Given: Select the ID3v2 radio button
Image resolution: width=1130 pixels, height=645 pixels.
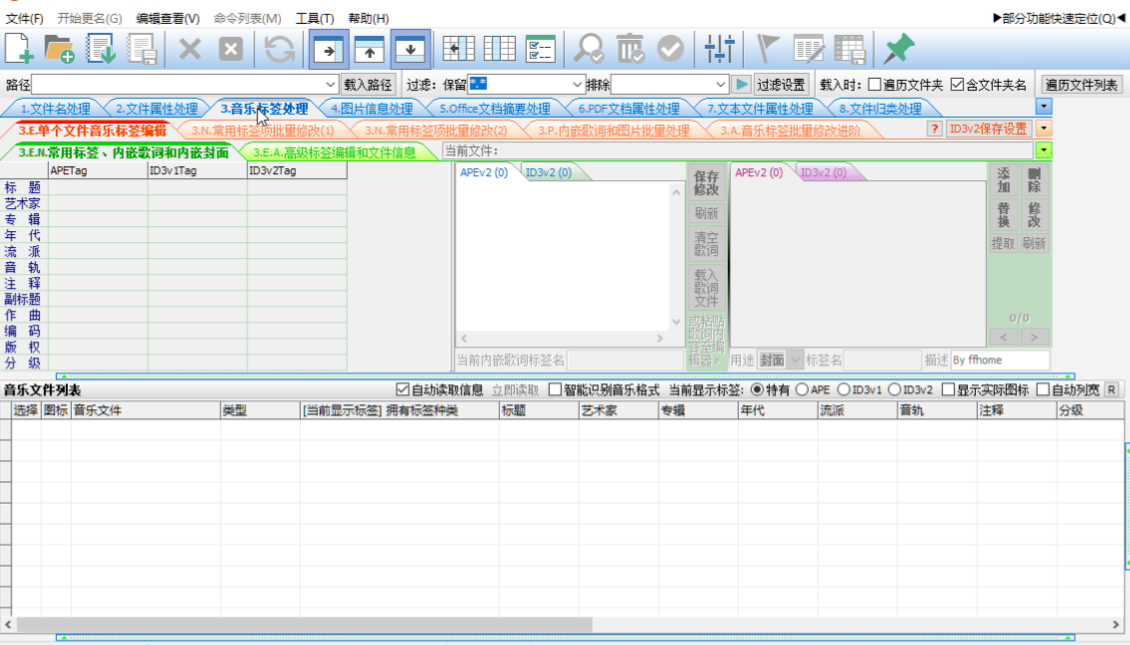Looking at the screenshot, I should [x=894, y=390].
